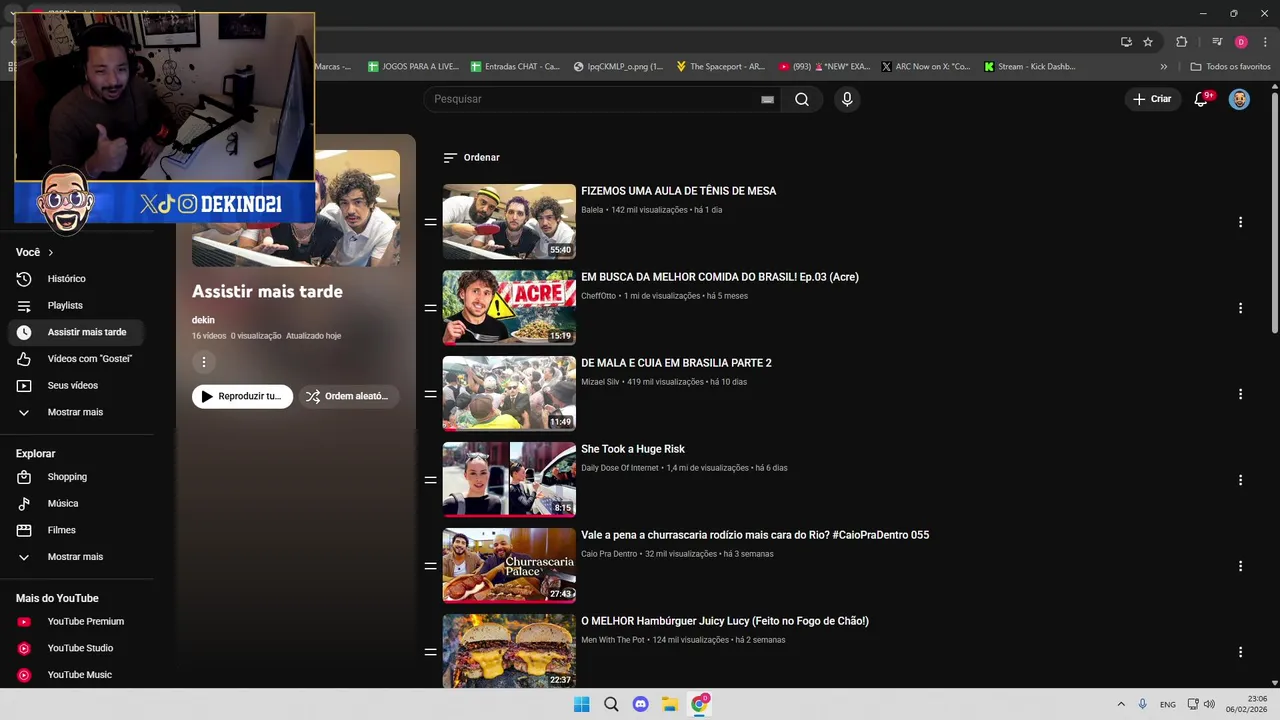Open the on-screen keyboard icon in search
Screen dimensions: 1280x720
[x=767, y=100]
